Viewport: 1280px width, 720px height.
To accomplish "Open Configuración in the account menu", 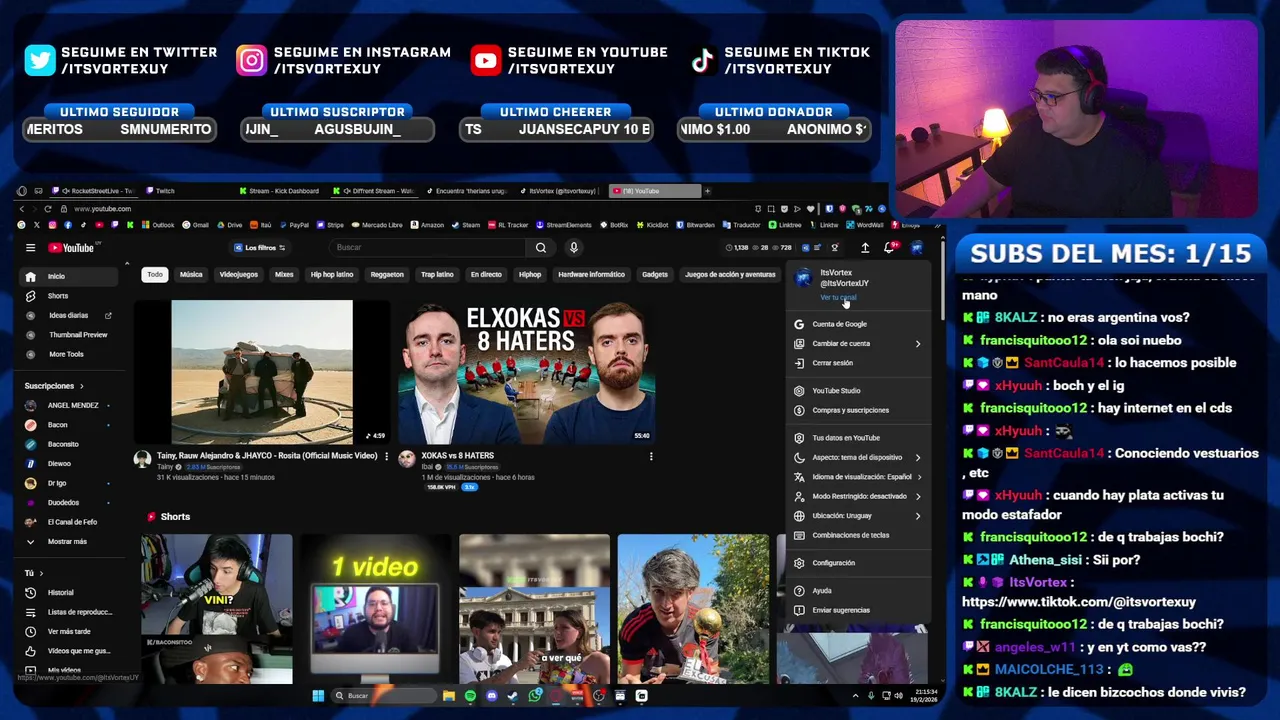I will click(x=858, y=563).
